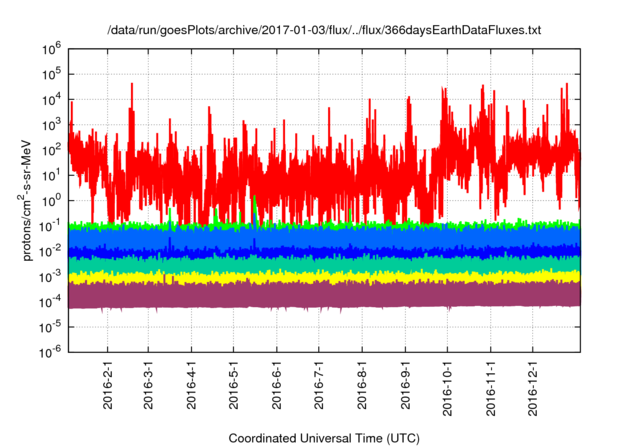Click the dark blue flux data band
Image resolution: width=640 pixels, height=448 pixels.
pos(324,253)
